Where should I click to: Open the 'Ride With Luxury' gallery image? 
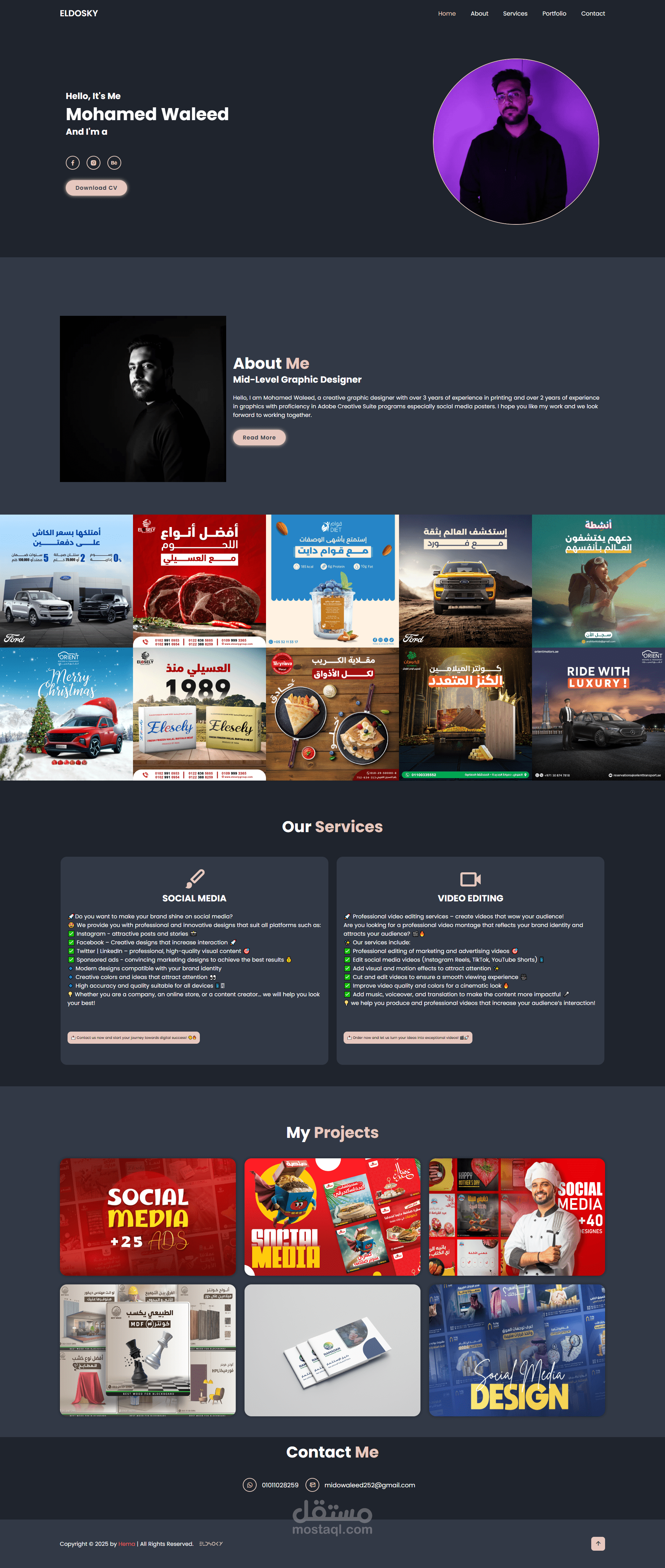click(x=598, y=713)
